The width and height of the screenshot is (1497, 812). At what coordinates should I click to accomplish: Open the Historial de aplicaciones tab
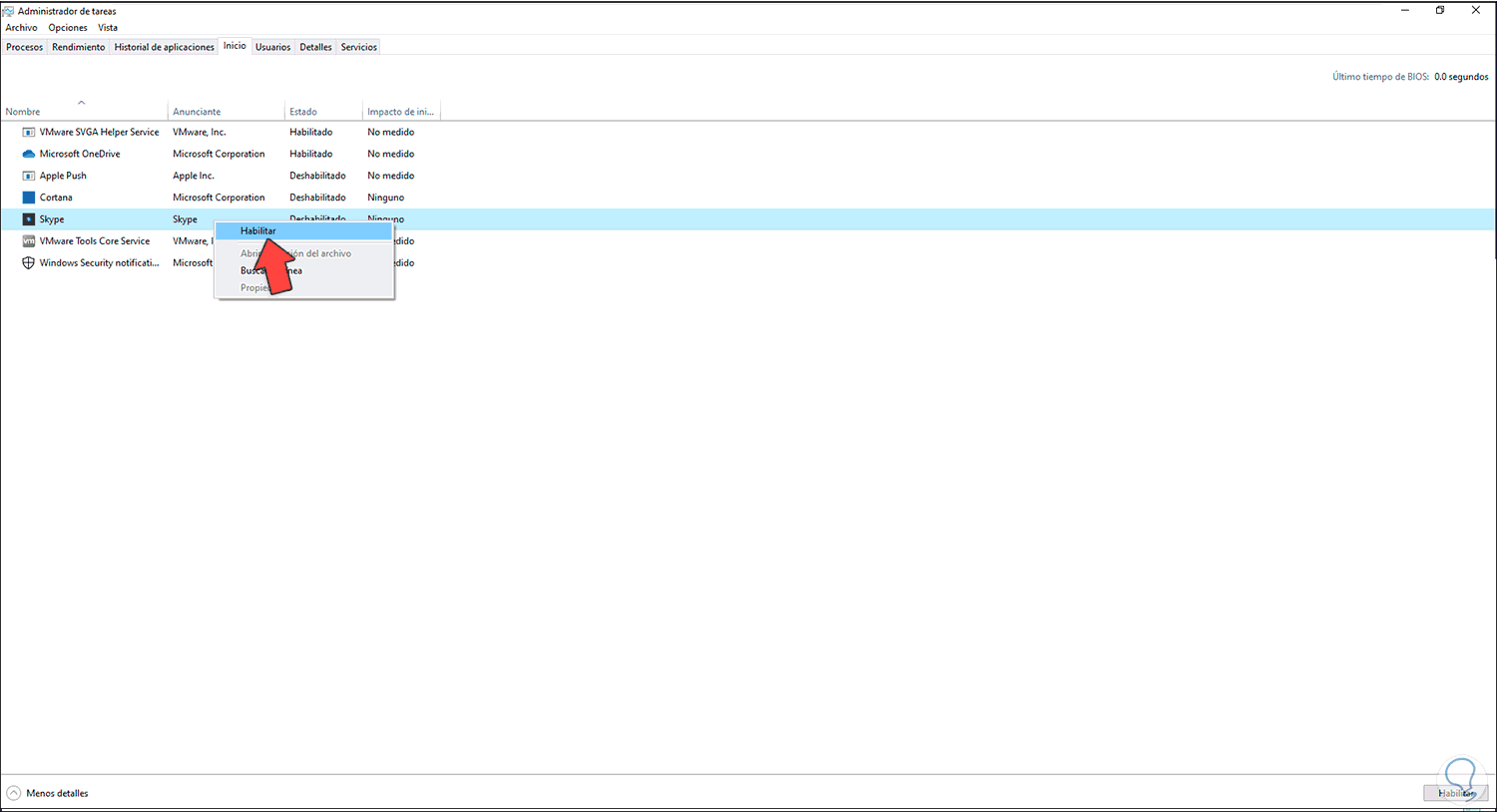point(165,47)
